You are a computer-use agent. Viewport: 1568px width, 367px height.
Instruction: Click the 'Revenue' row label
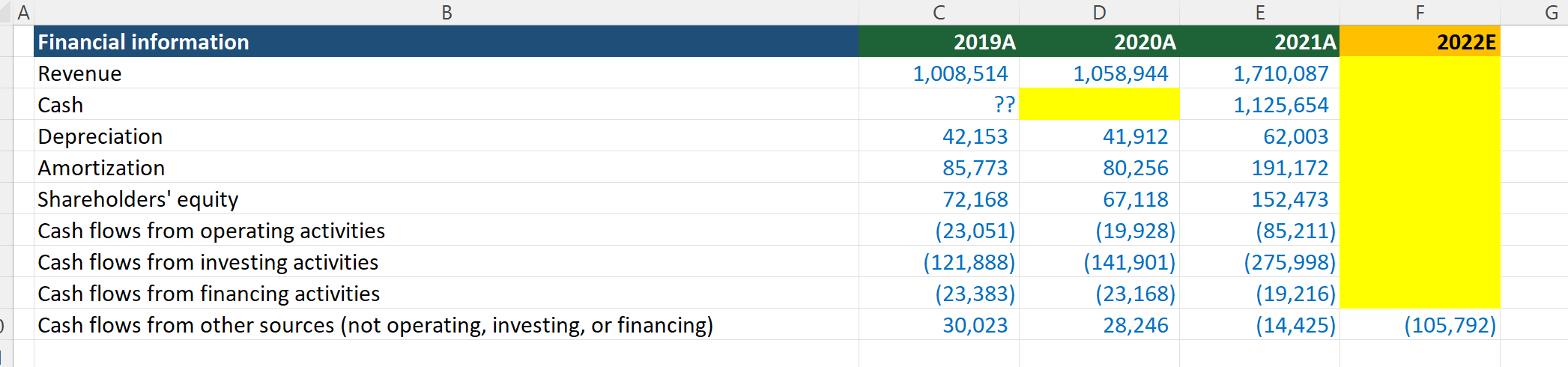[x=79, y=73]
